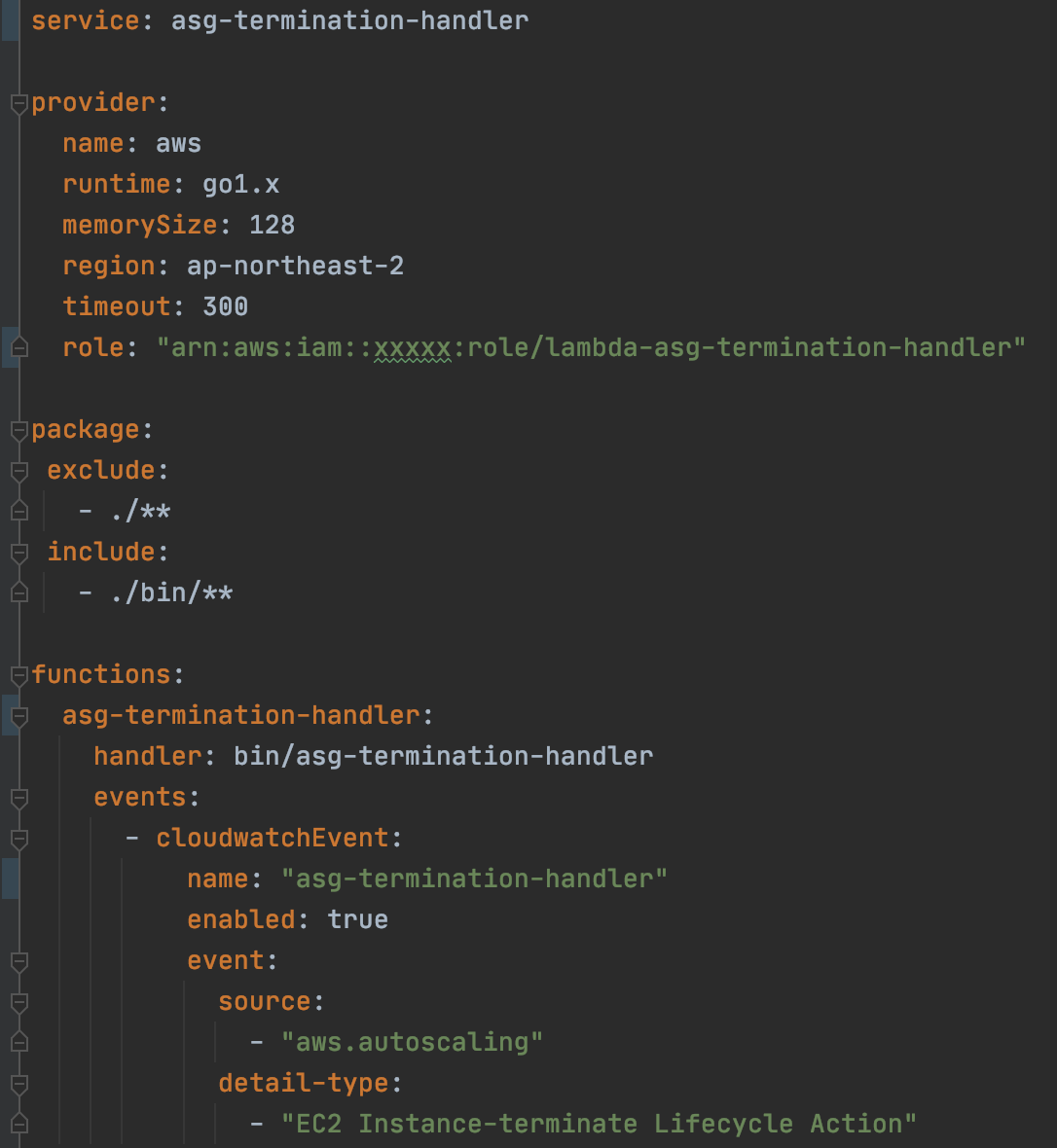Collapse the provider block fold marker
This screenshot has height=1148, width=1057.
coord(19,105)
